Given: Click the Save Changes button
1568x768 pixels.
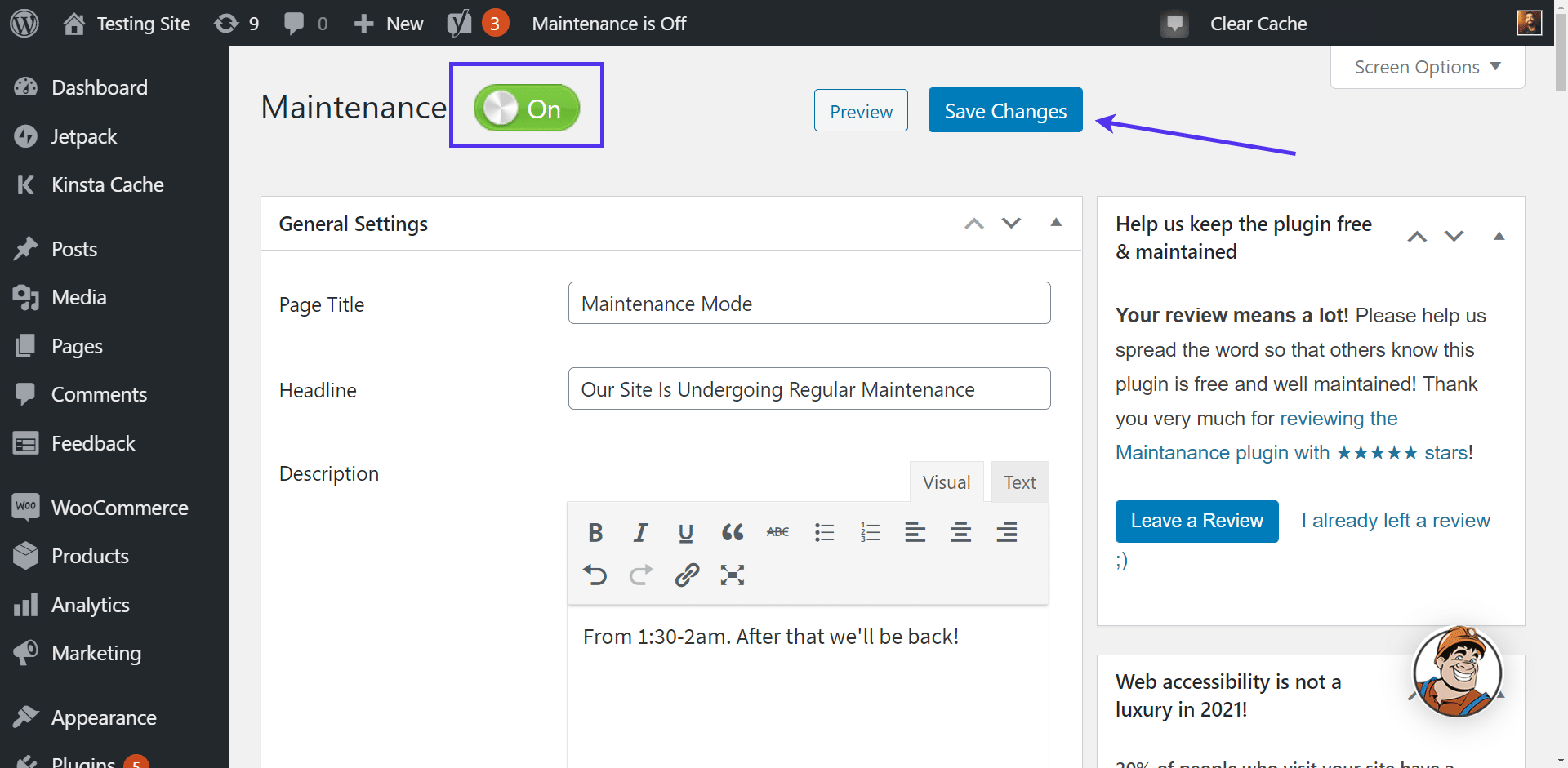Looking at the screenshot, I should (1004, 110).
